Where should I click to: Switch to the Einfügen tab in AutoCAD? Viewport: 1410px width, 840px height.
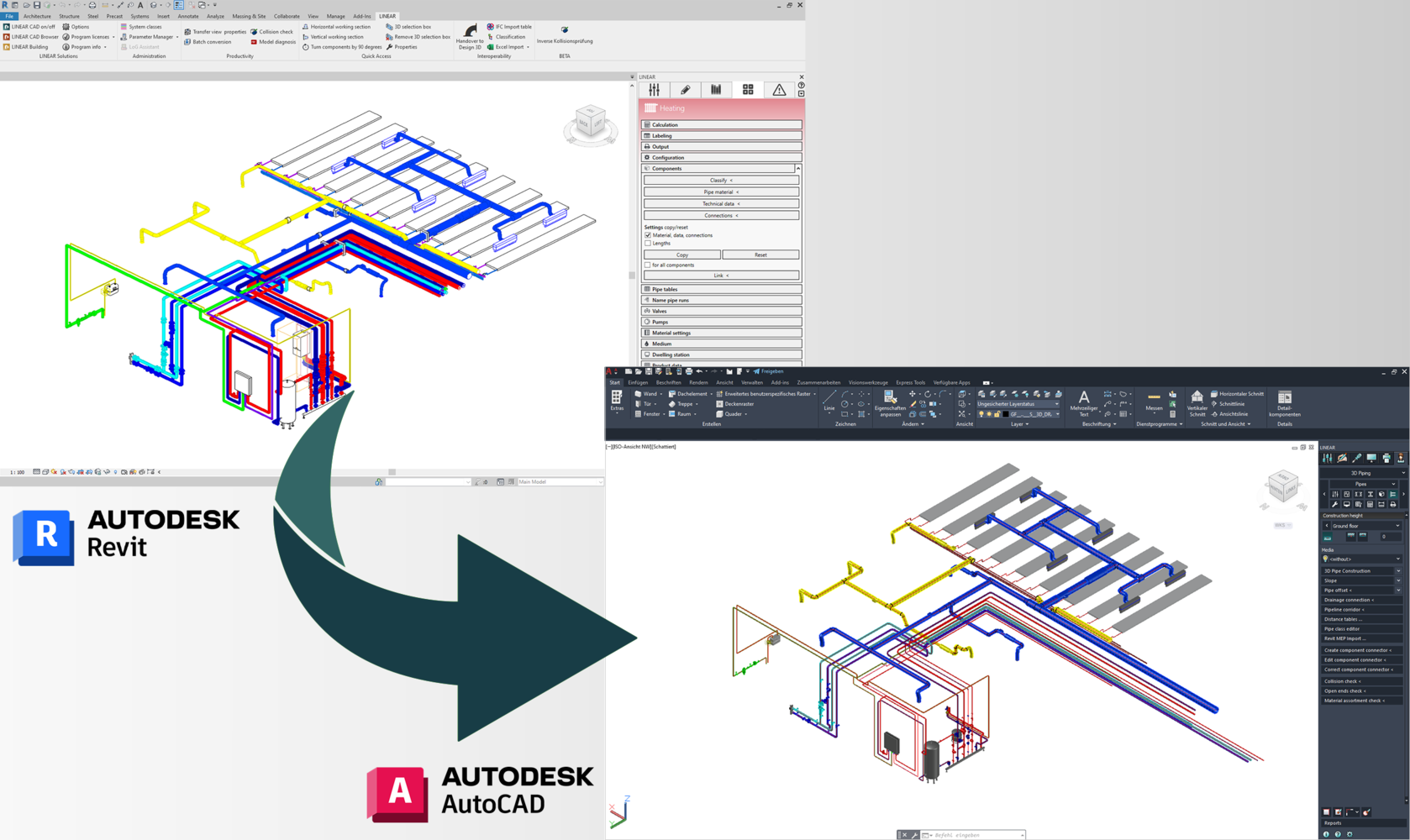638,382
